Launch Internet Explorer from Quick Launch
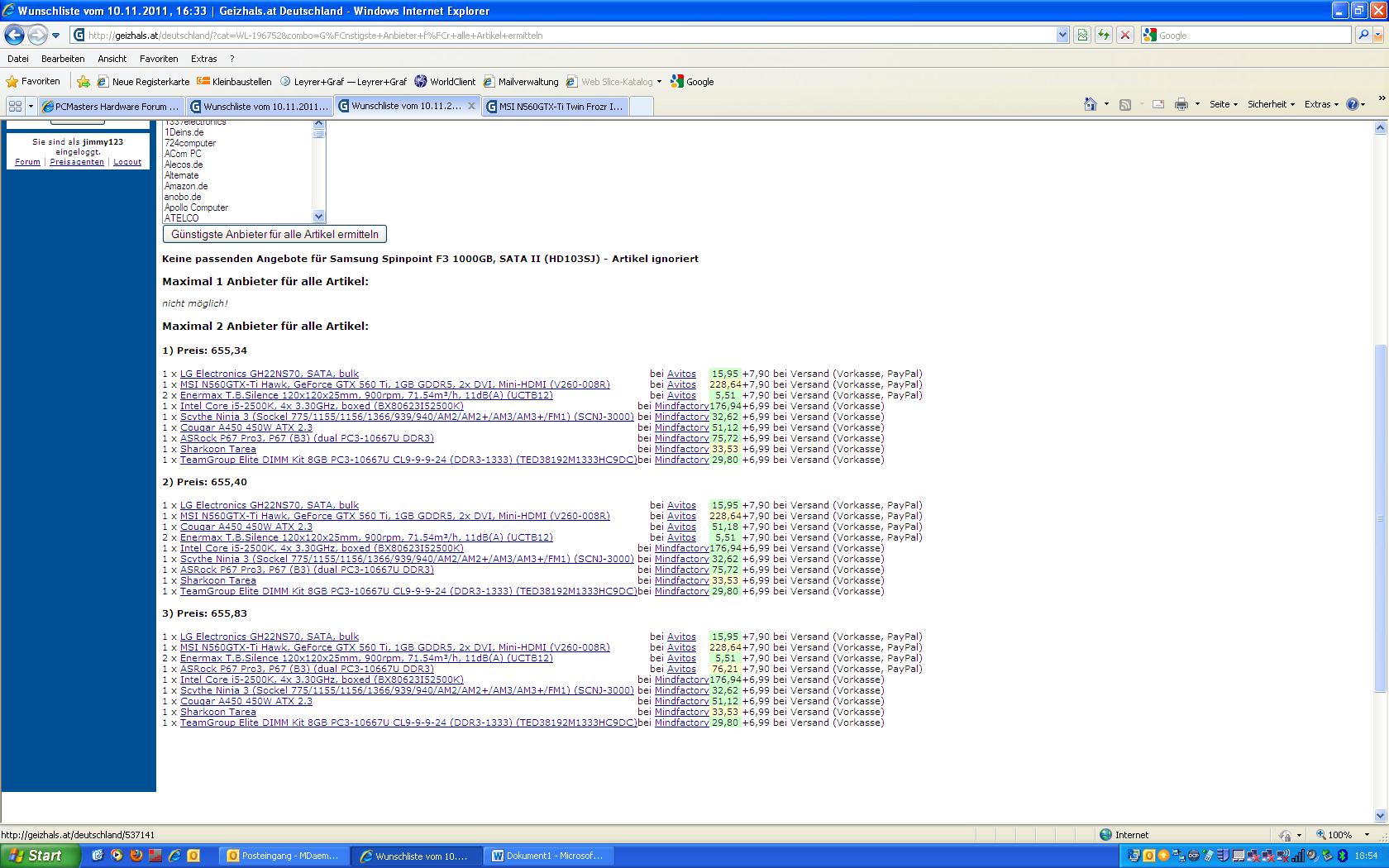1389x868 pixels. tap(174, 856)
